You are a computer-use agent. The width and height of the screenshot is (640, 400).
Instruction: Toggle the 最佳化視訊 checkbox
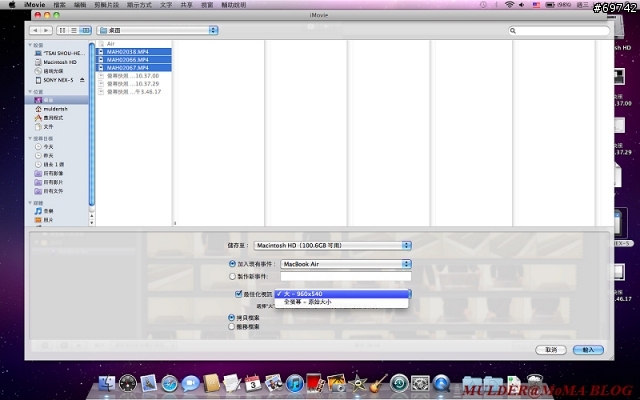click(x=239, y=294)
